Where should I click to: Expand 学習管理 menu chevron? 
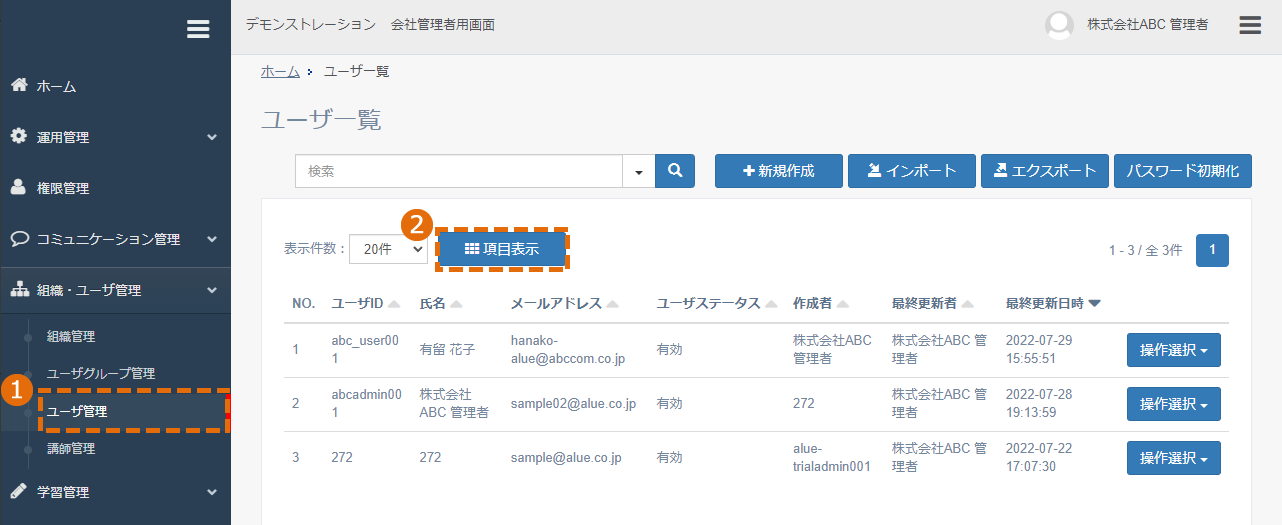click(x=212, y=492)
